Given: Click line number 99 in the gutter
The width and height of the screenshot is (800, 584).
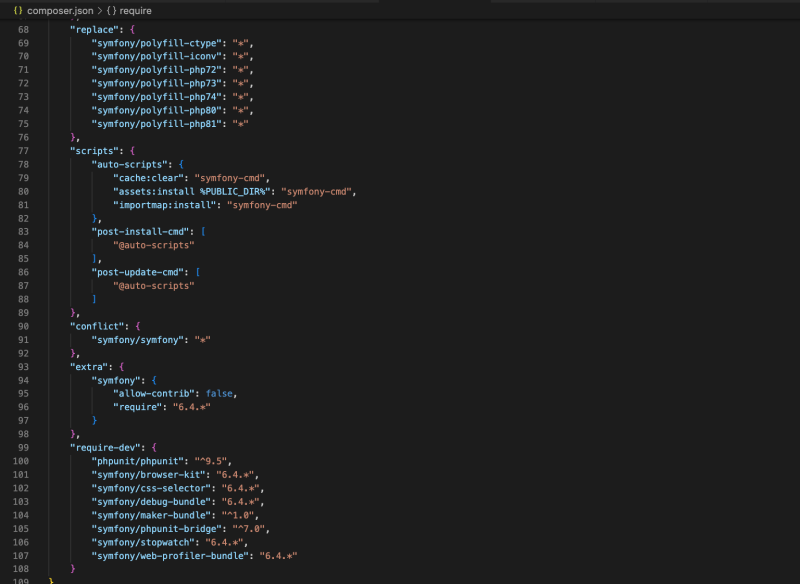Looking at the screenshot, I should 23,448.
